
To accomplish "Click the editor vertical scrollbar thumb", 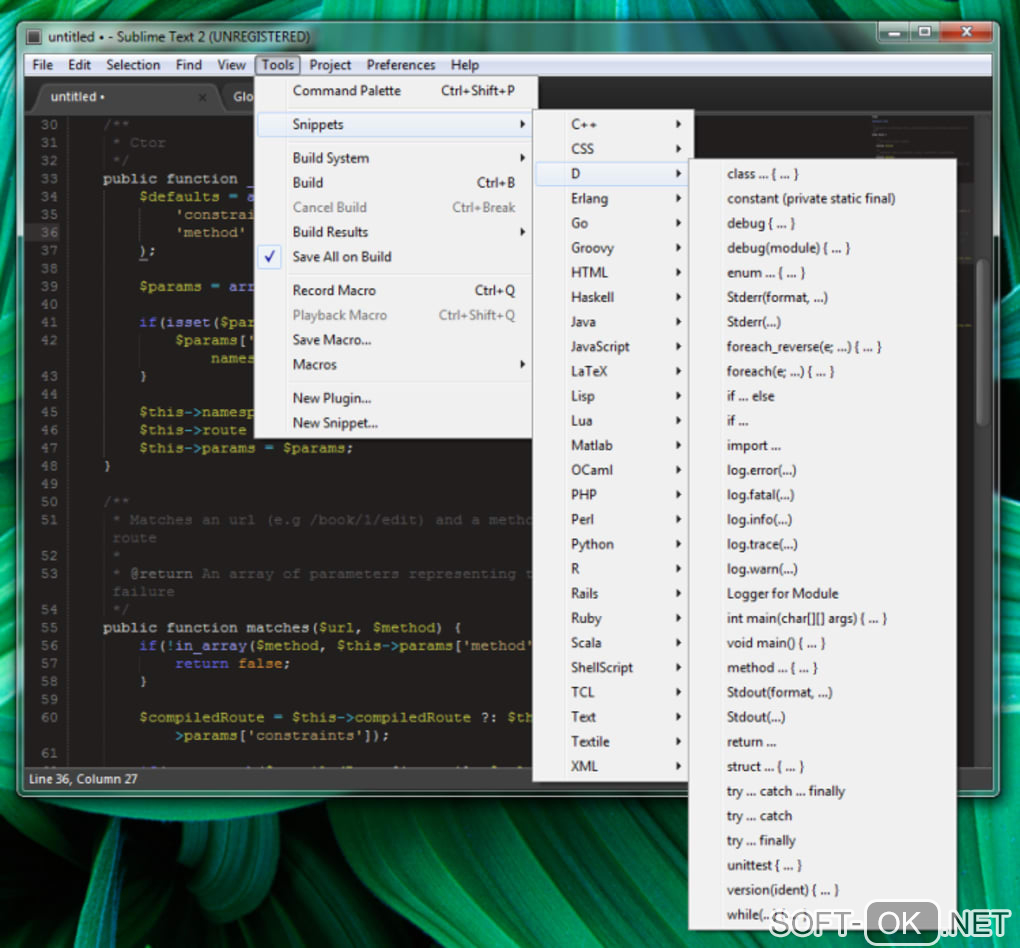I will click(982, 342).
